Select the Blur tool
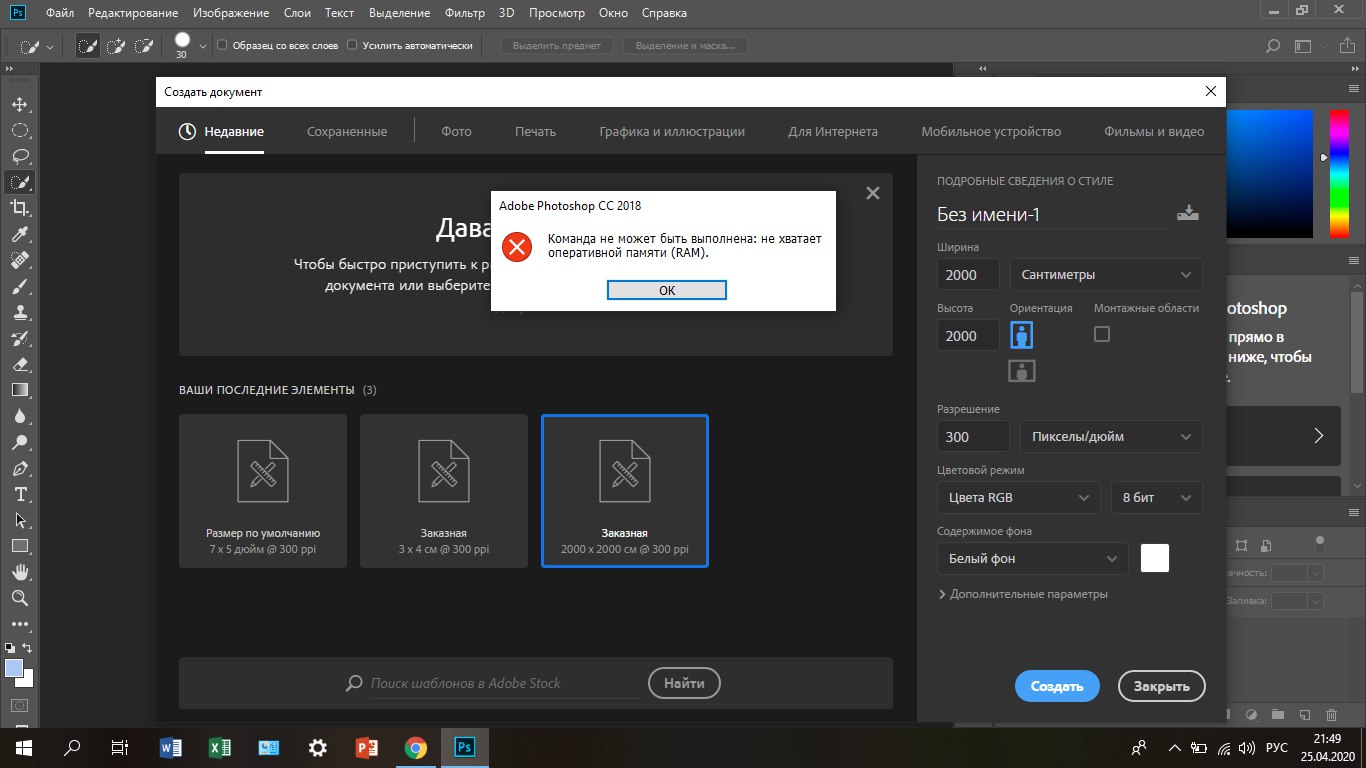Viewport: 1366px width, 768px height. [x=19, y=416]
